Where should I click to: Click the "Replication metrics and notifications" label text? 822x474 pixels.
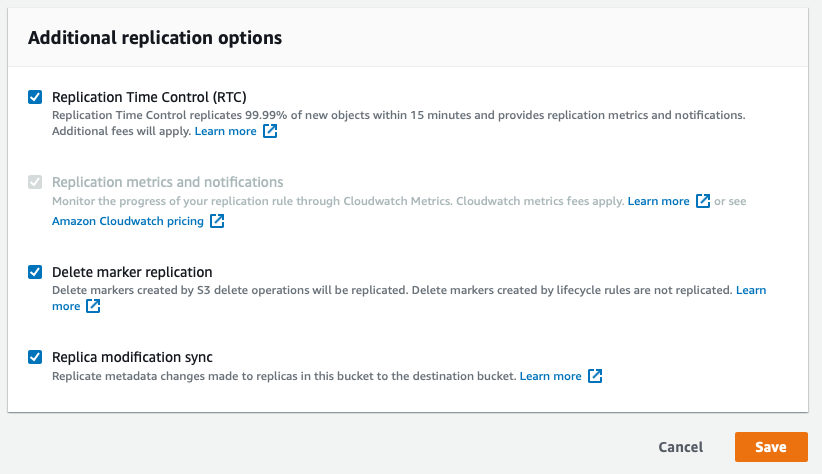pos(168,182)
